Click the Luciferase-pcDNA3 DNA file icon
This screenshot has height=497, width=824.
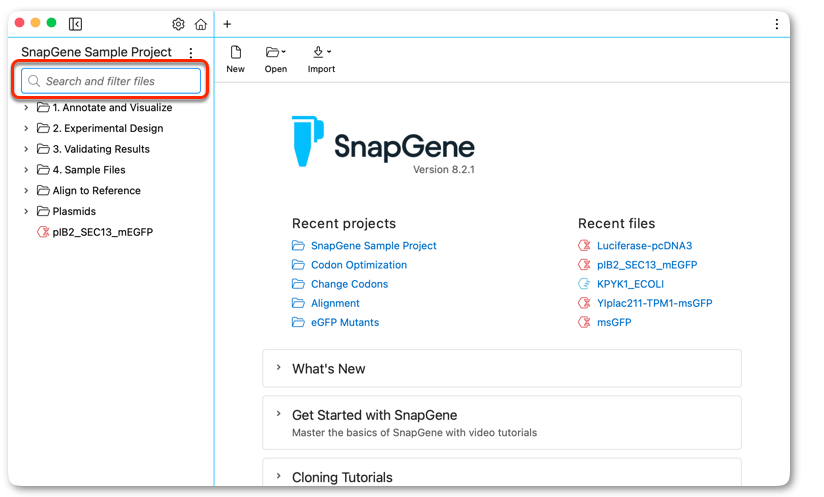tap(584, 245)
